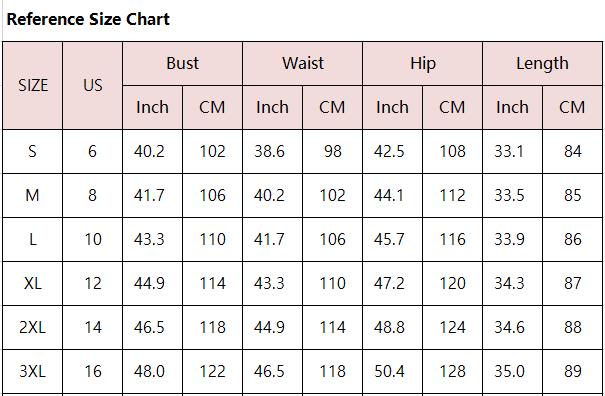Click the Waist header cell
Screen dimensions: 605x396
pyautogui.click(x=302, y=63)
